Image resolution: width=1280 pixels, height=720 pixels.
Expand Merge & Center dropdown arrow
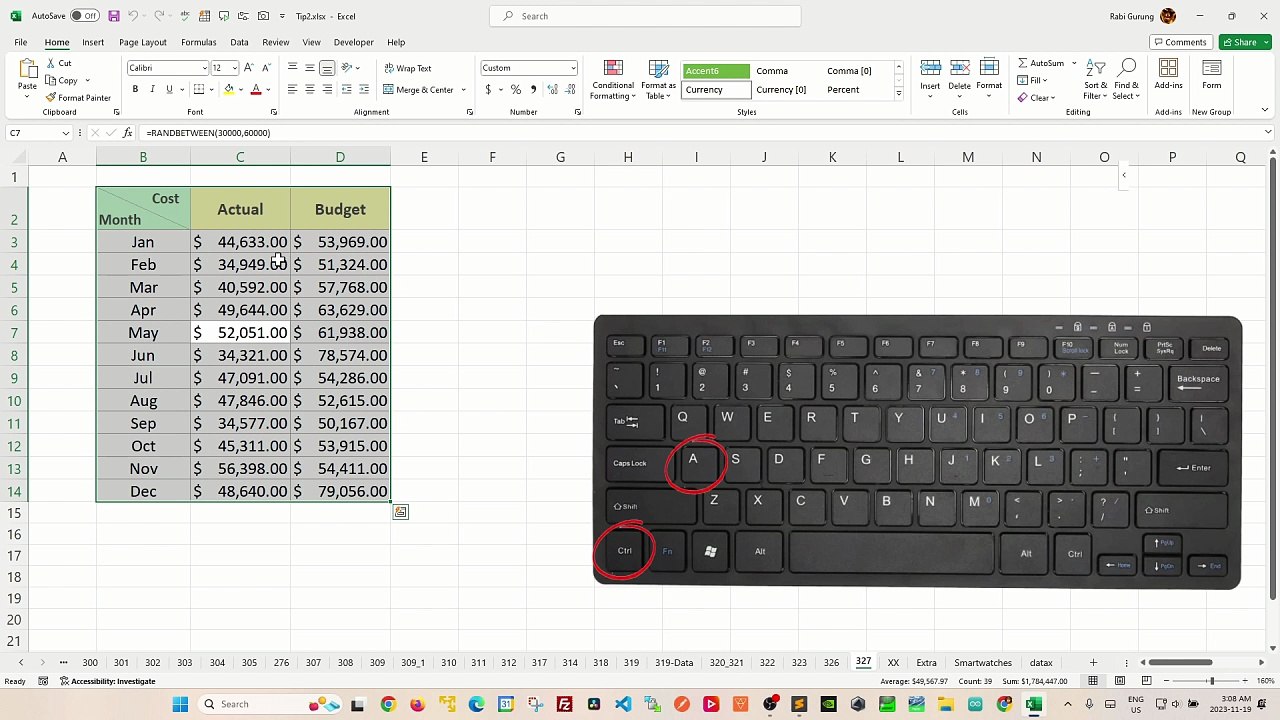pos(462,90)
